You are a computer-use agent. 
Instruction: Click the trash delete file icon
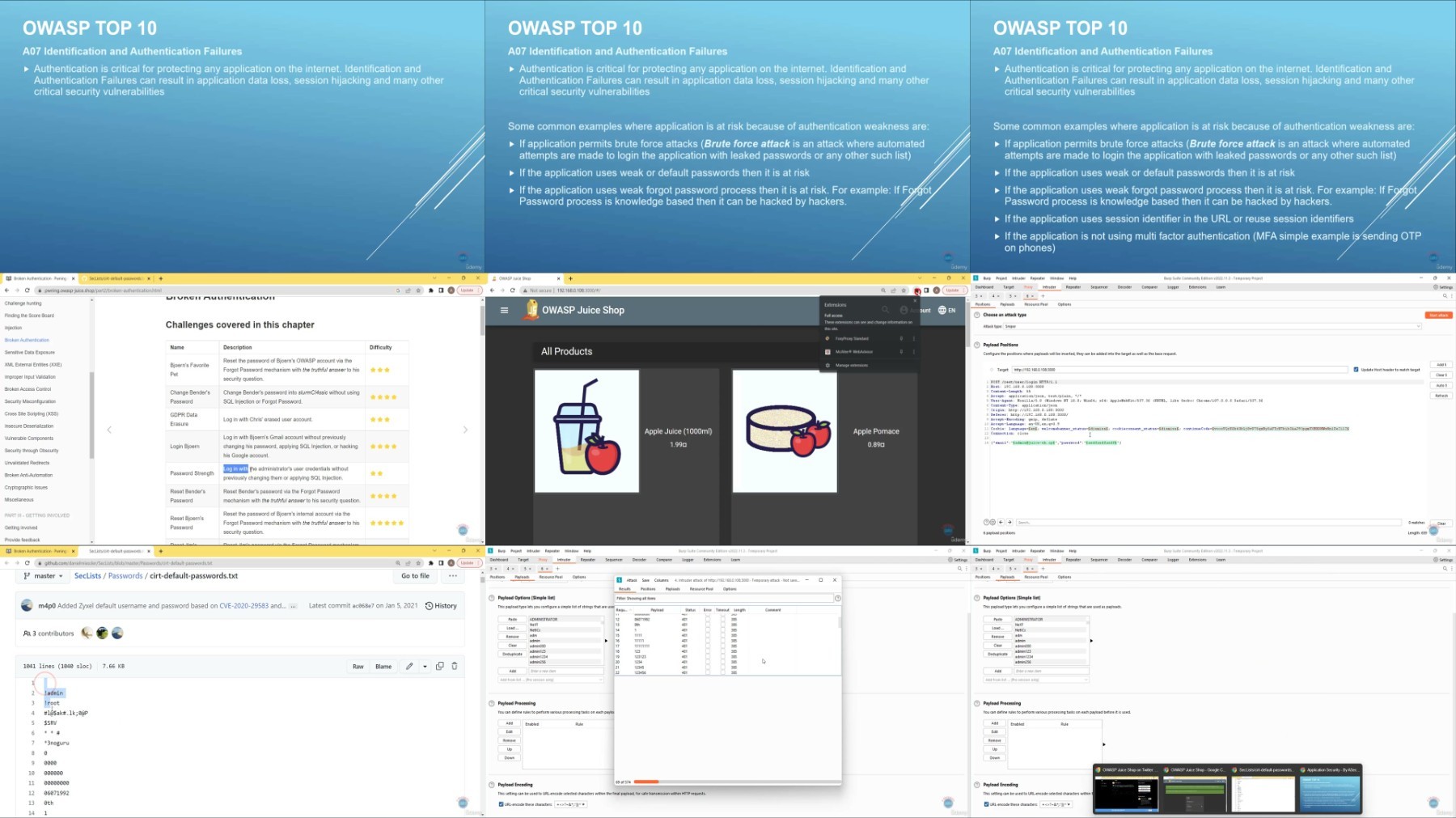coord(455,666)
